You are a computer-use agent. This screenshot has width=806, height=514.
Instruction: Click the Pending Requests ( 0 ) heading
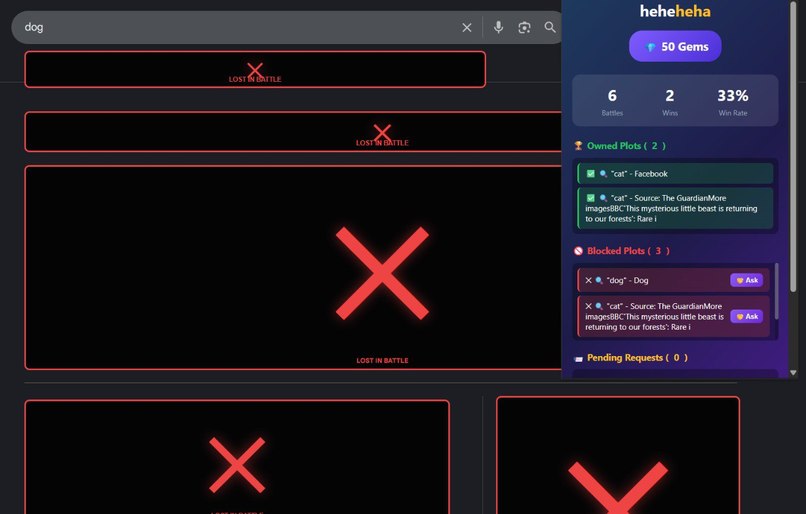(637, 358)
